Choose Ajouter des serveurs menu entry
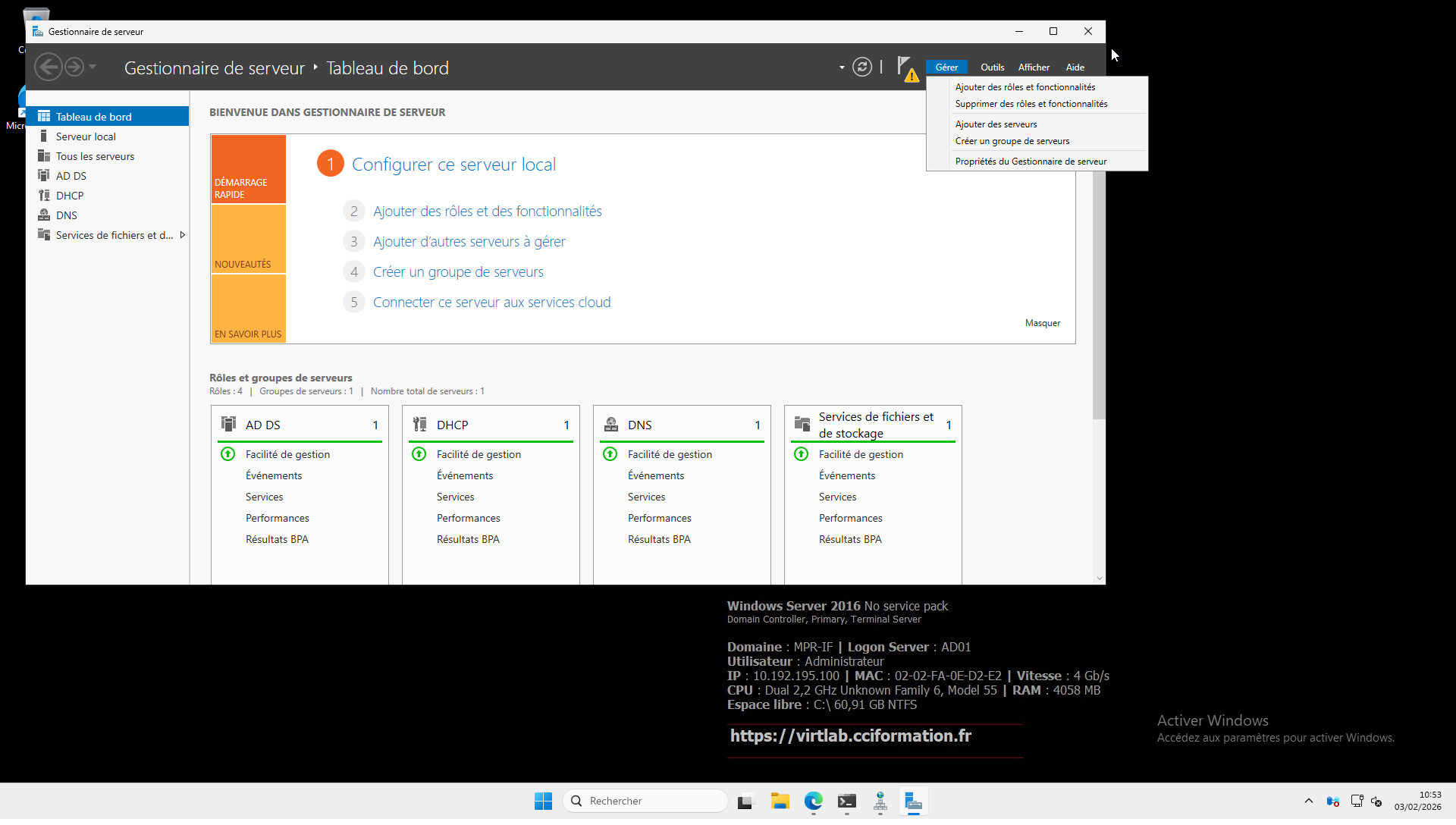This screenshot has width=1456, height=825. (x=996, y=124)
